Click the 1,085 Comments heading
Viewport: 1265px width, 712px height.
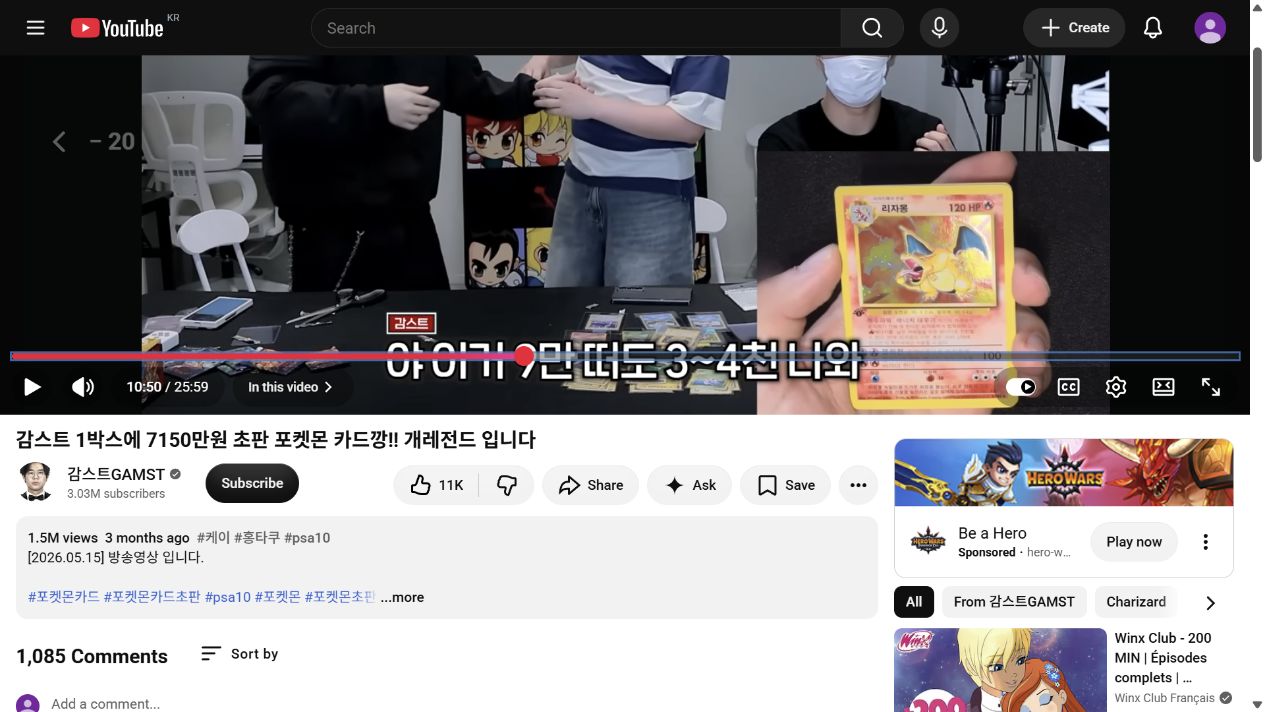click(92, 656)
